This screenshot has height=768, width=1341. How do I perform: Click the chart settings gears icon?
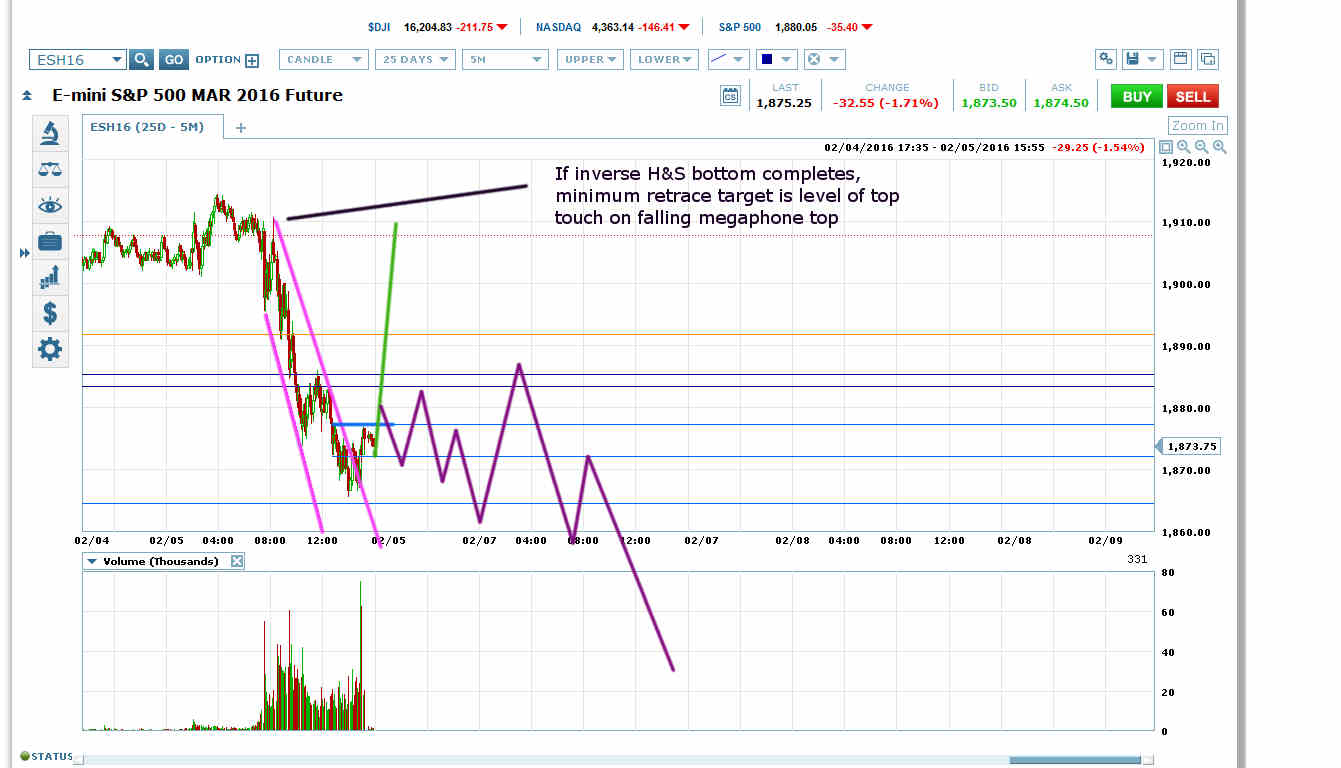[x=1106, y=59]
